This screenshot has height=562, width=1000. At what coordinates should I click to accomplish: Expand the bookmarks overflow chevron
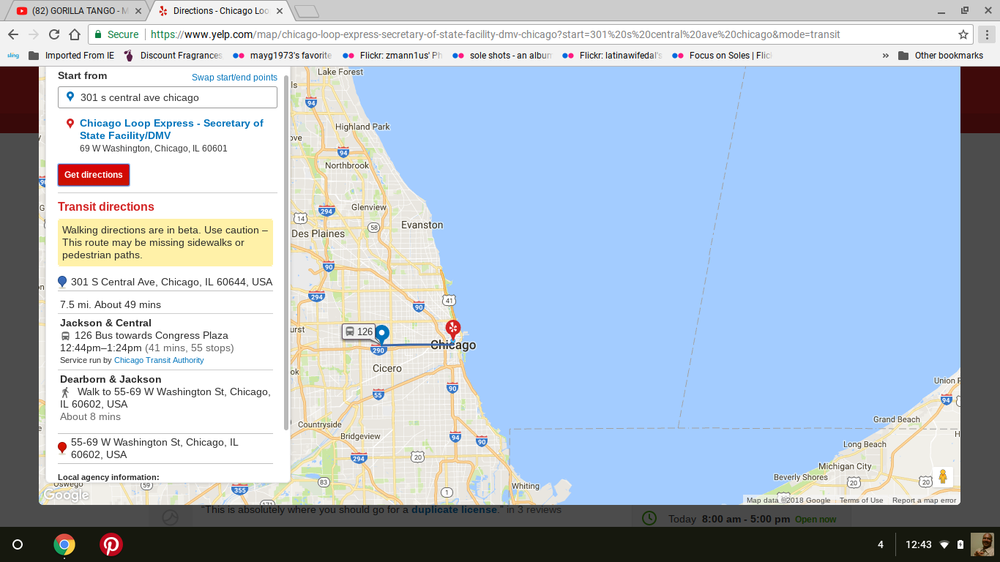pos(885,55)
